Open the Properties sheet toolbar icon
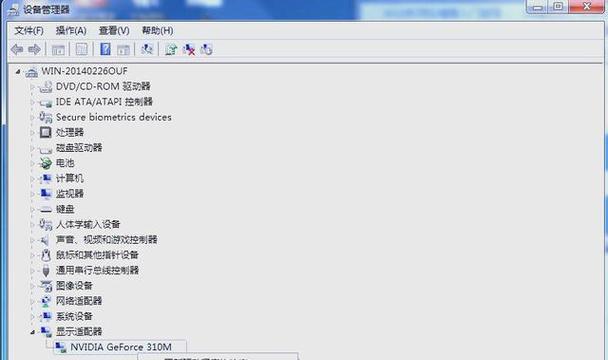The width and height of the screenshot is (608, 360). click(81, 50)
